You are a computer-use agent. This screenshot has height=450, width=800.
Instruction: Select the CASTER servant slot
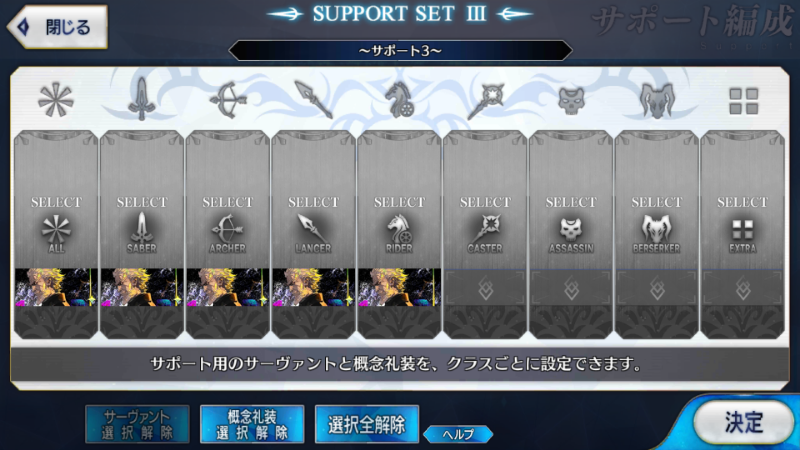(485, 200)
